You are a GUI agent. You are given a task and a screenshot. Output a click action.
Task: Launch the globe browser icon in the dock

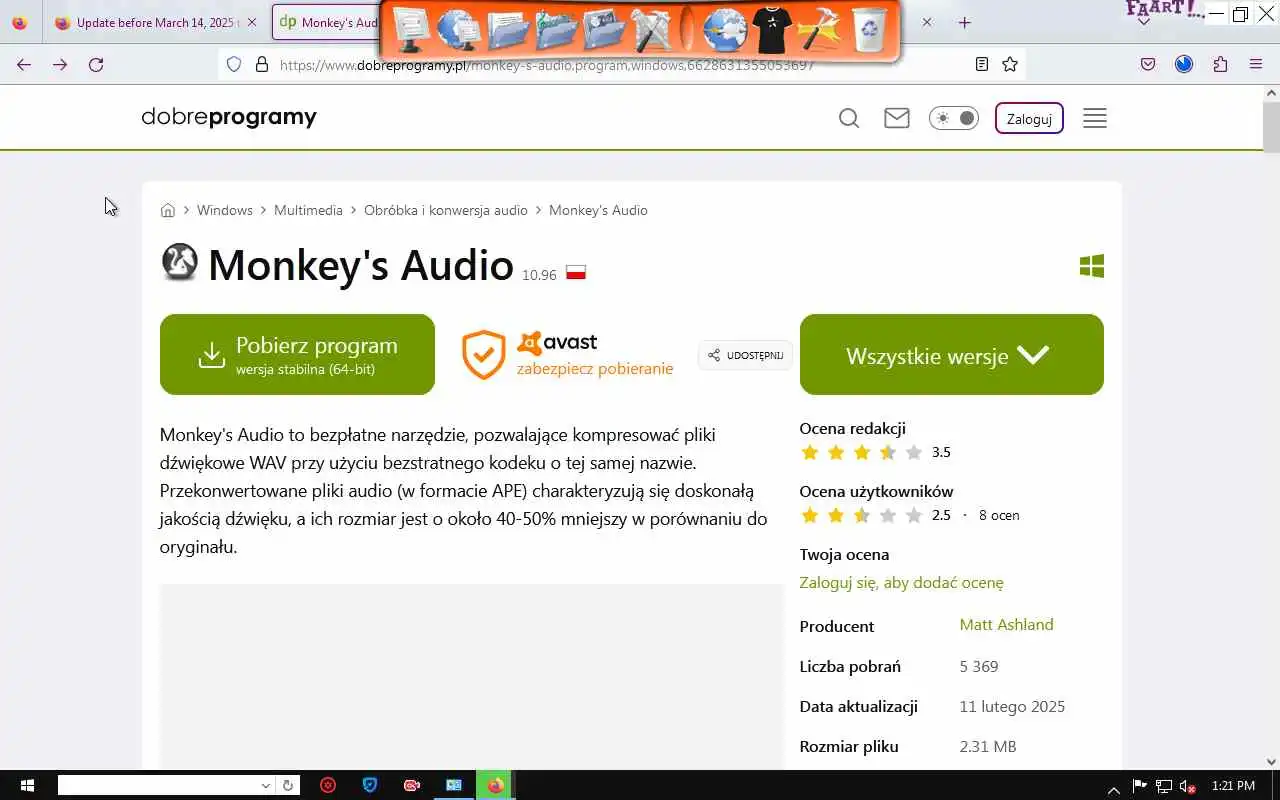coord(725,29)
